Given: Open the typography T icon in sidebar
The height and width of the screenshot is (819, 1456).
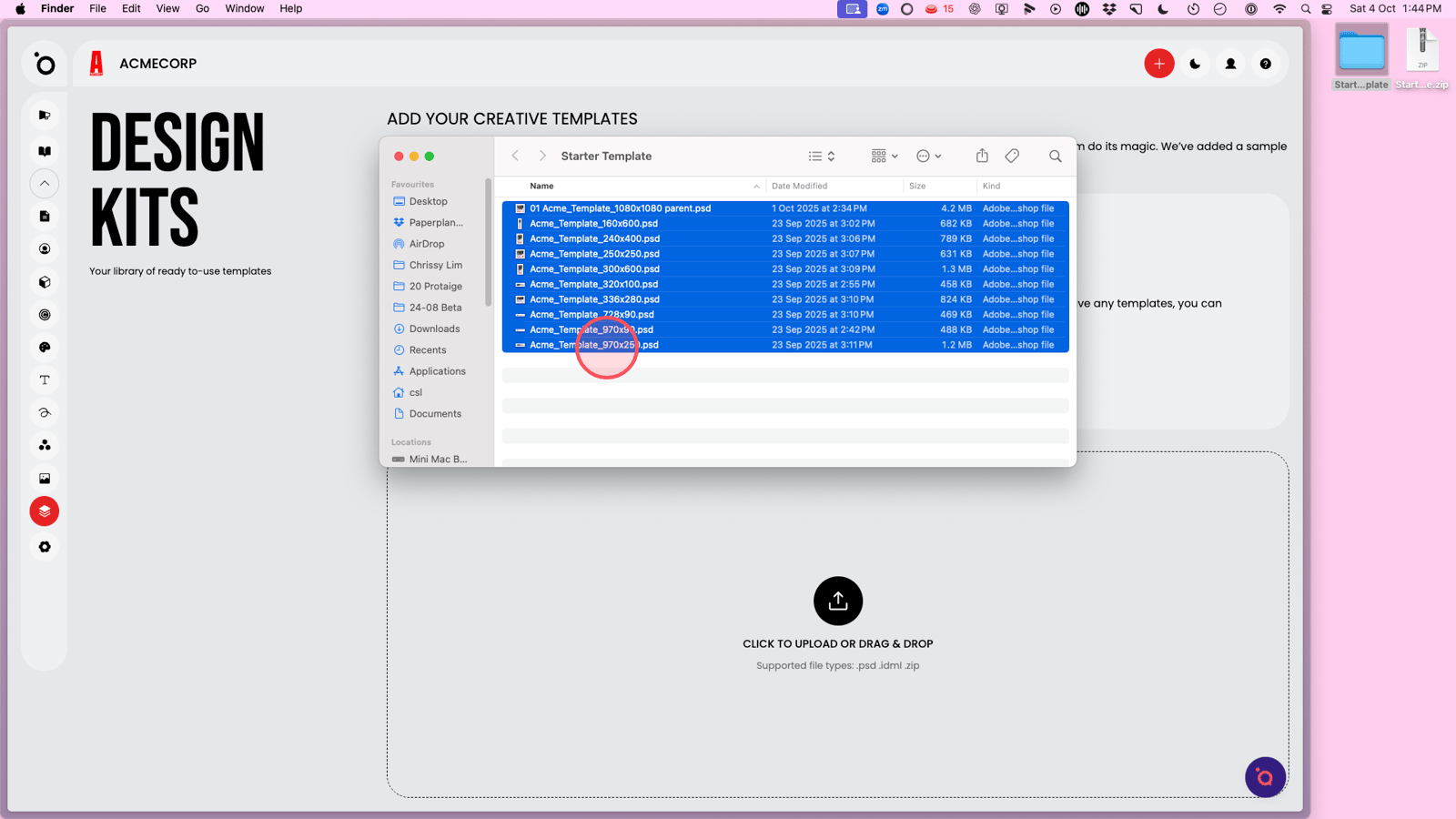Looking at the screenshot, I should point(45,380).
